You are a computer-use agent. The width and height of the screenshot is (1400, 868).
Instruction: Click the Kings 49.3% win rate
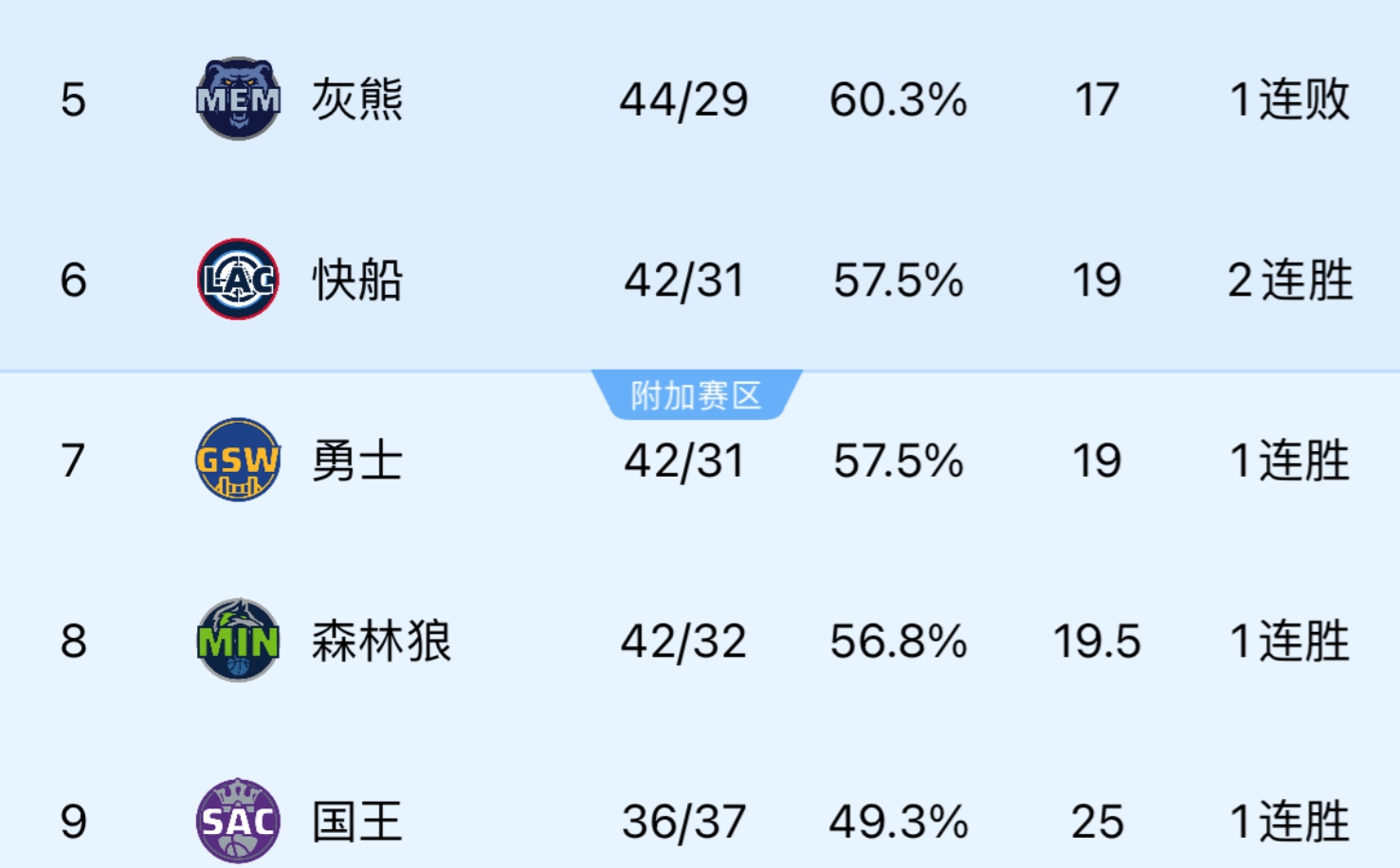(x=899, y=822)
